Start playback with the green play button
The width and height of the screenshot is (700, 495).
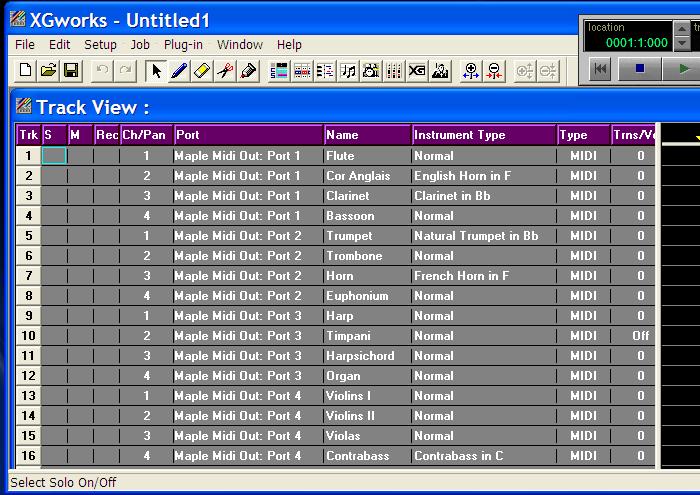683,69
